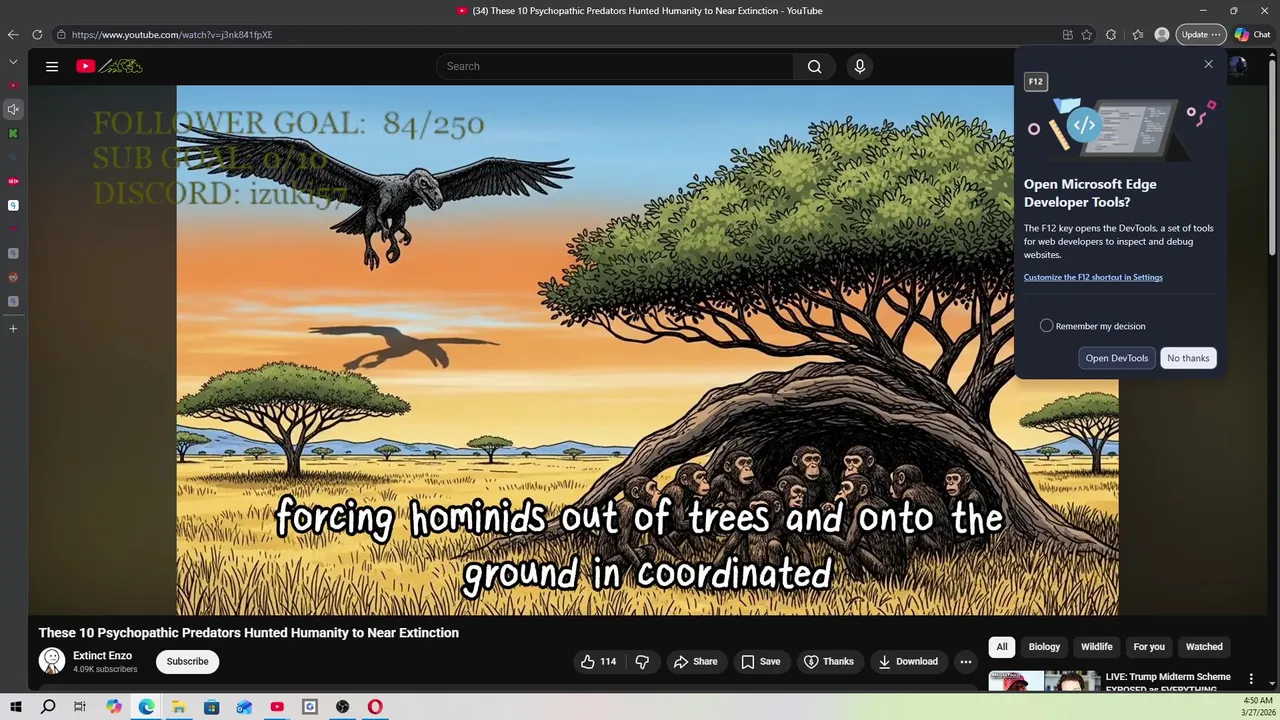This screenshot has height=720, width=1280.
Task: Go back in browser history
Action: point(13,35)
